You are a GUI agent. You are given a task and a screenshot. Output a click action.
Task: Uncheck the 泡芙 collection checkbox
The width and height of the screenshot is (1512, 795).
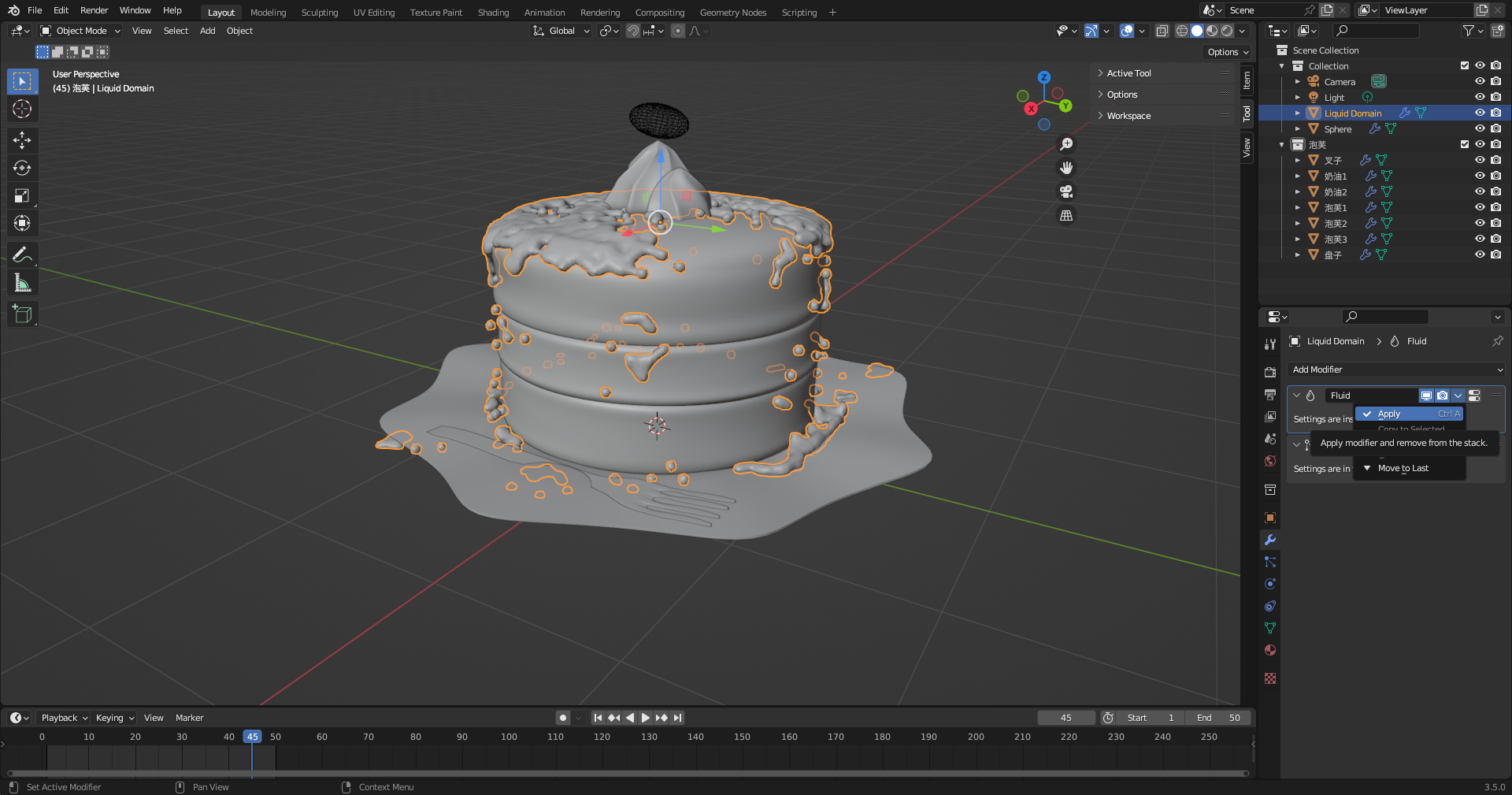pos(1465,144)
